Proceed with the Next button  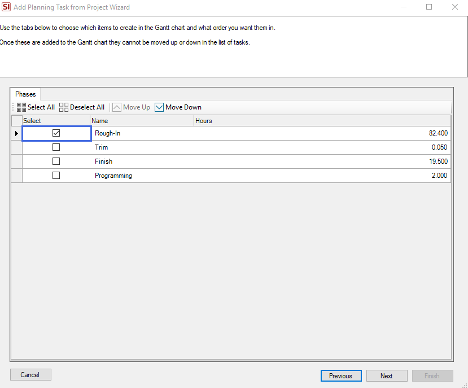(387, 376)
